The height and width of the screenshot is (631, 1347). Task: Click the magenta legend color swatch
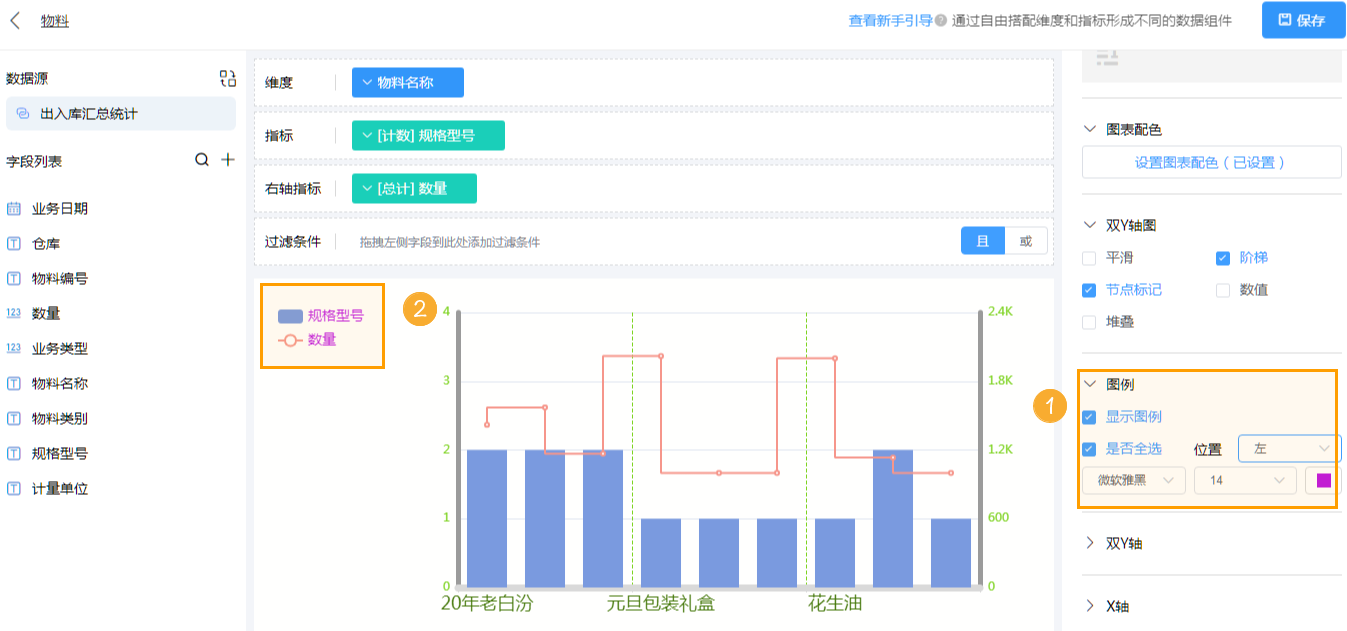pyautogui.click(x=1323, y=480)
